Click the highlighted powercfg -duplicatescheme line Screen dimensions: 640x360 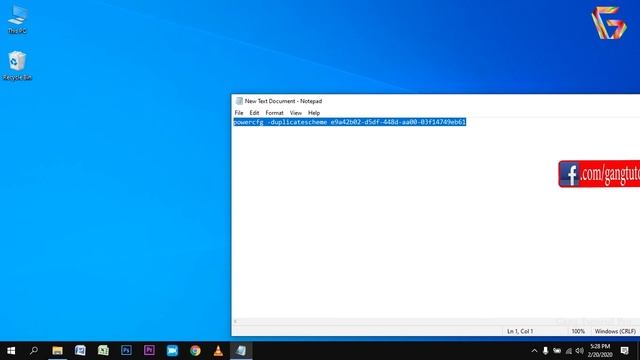(x=349, y=122)
